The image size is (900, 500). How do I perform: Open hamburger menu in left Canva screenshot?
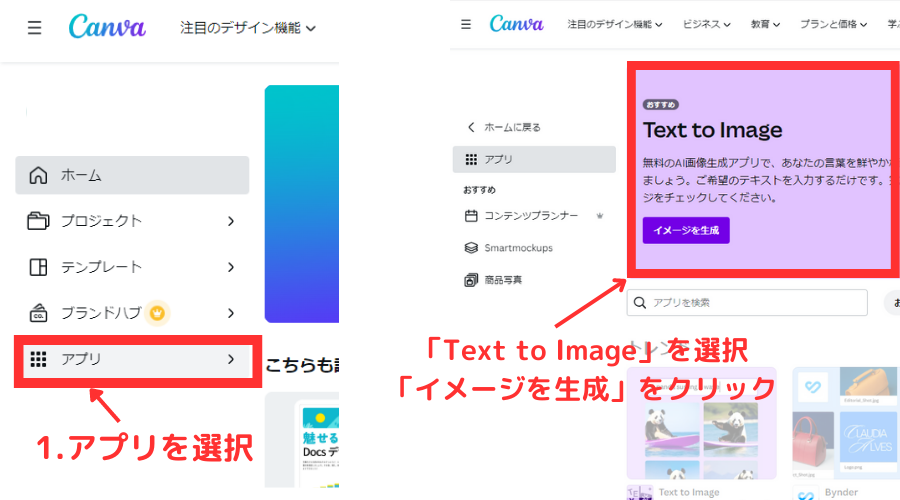coord(34,28)
